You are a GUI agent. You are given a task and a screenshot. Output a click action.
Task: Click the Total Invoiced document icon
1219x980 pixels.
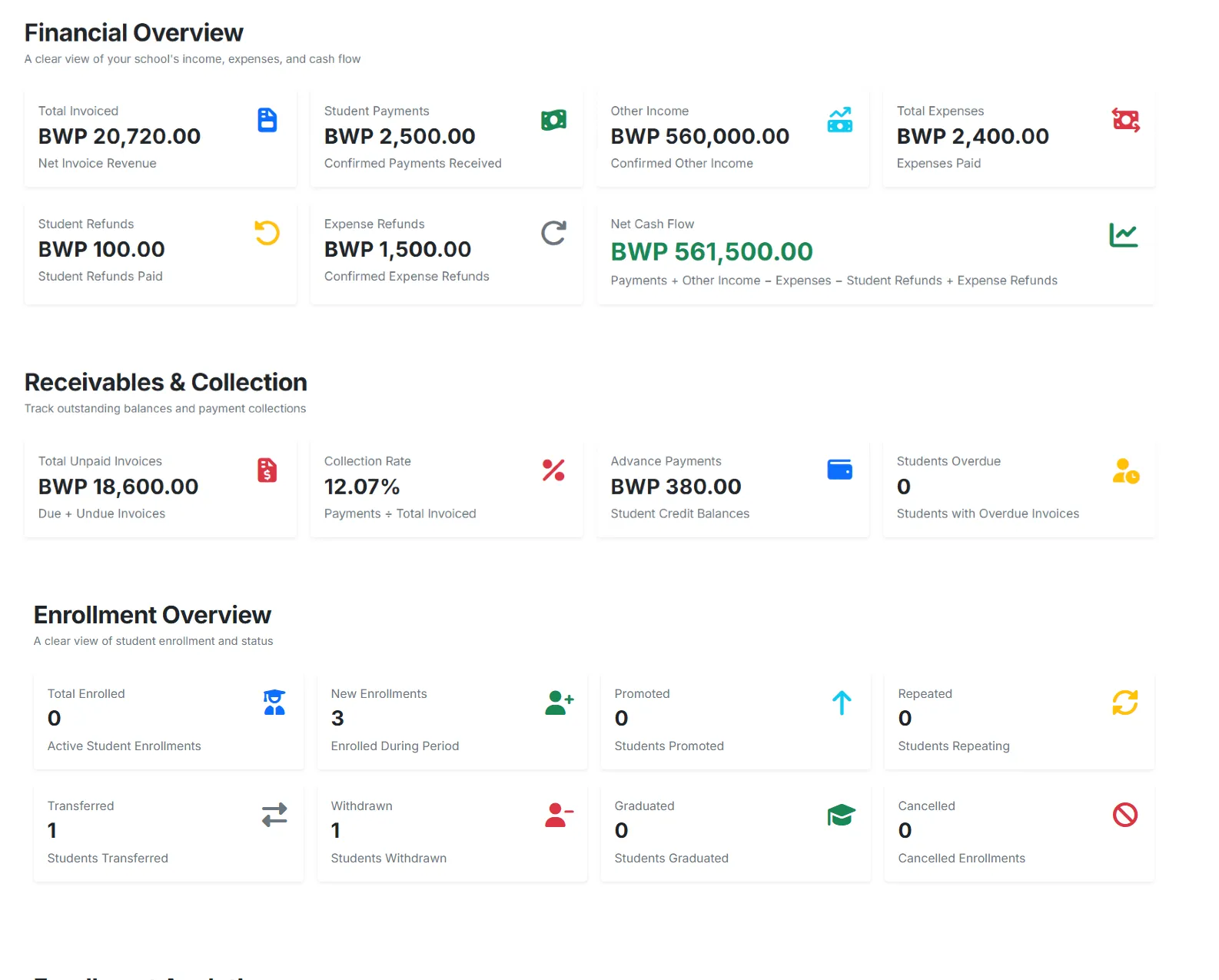(267, 120)
